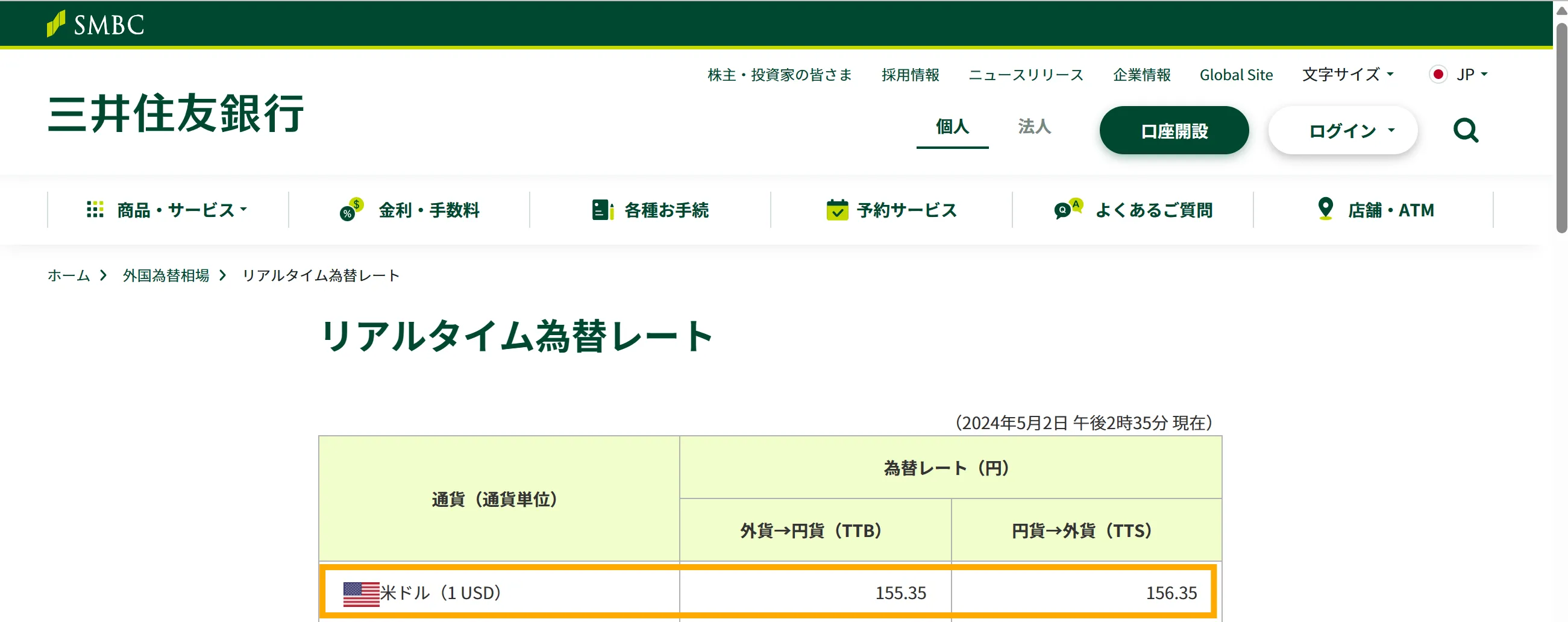The width and height of the screenshot is (1568, 622).
Task: Select the 個人 tab
Action: pyautogui.click(x=952, y=127)
